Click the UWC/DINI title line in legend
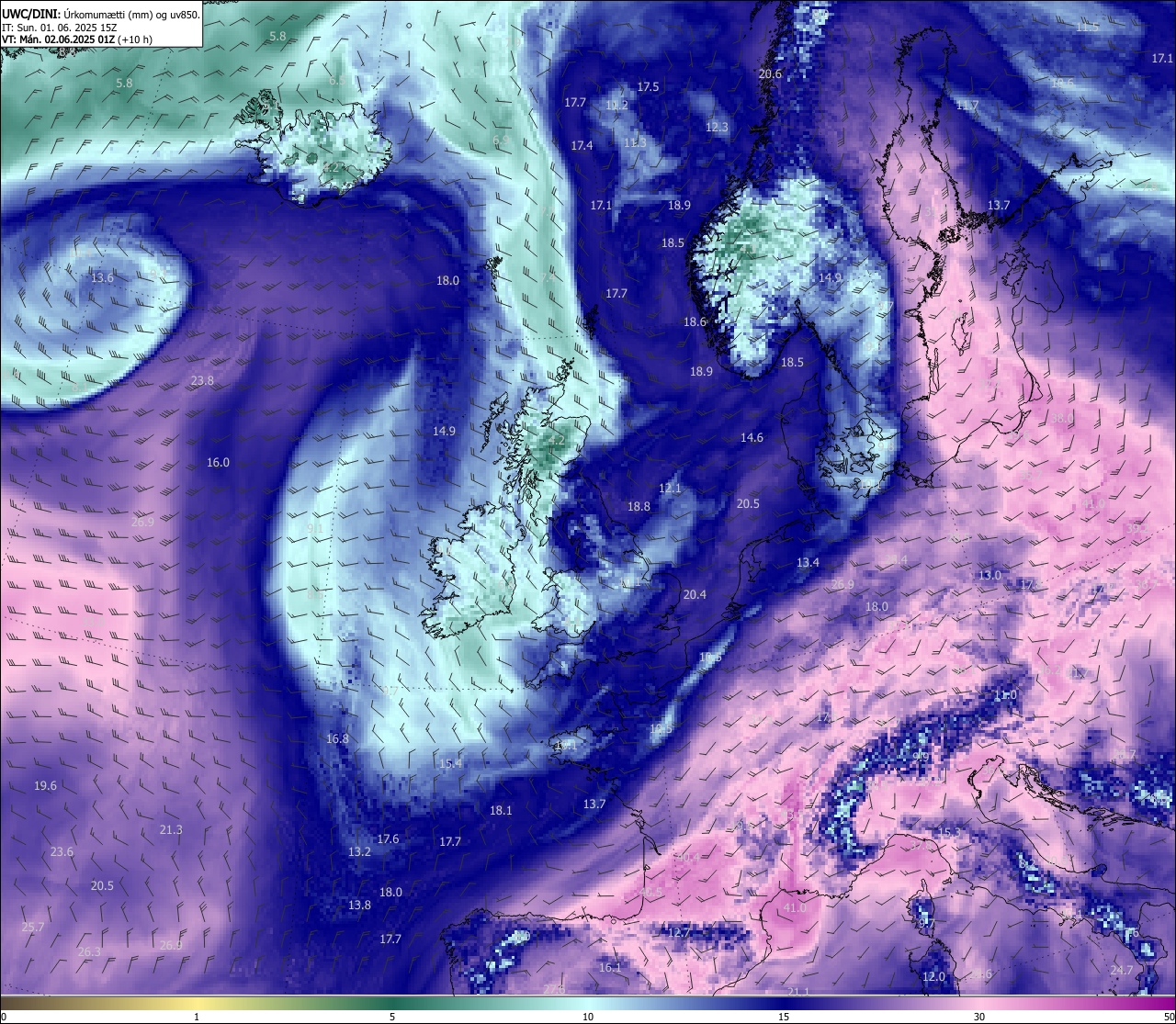This screenshot has width=1176, height=1024. tap(100, 14)
